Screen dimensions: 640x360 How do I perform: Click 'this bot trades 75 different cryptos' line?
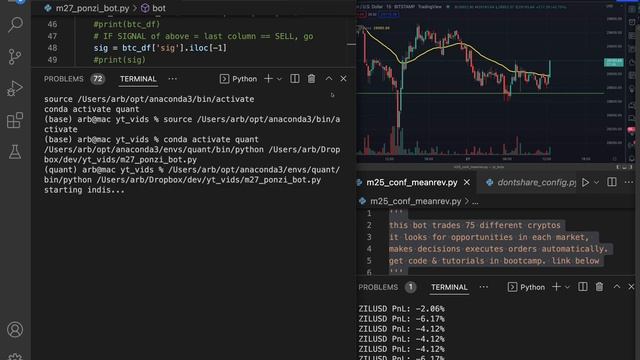(x=475, y=225)
